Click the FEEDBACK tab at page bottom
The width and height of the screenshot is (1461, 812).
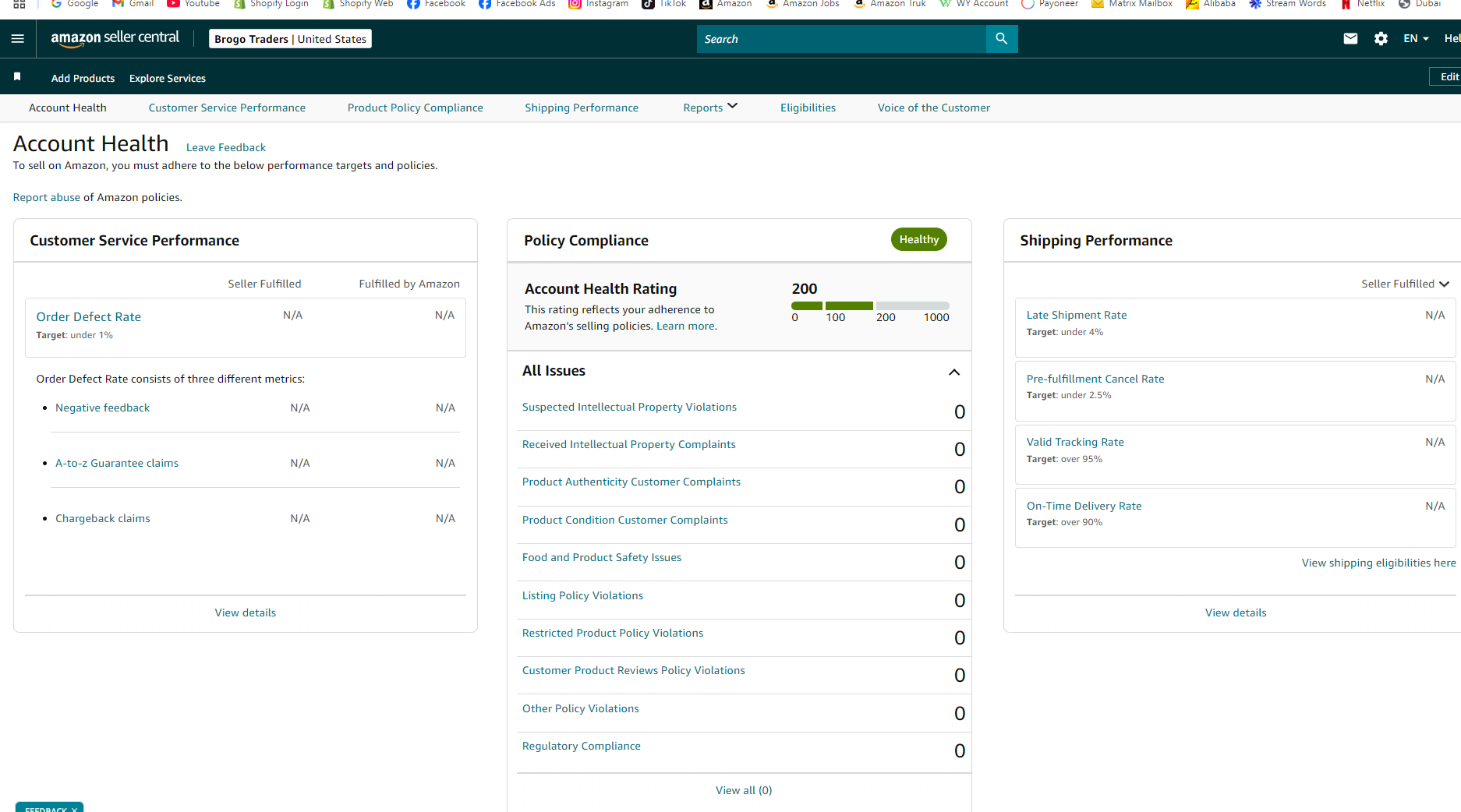(x=49, y=808)
